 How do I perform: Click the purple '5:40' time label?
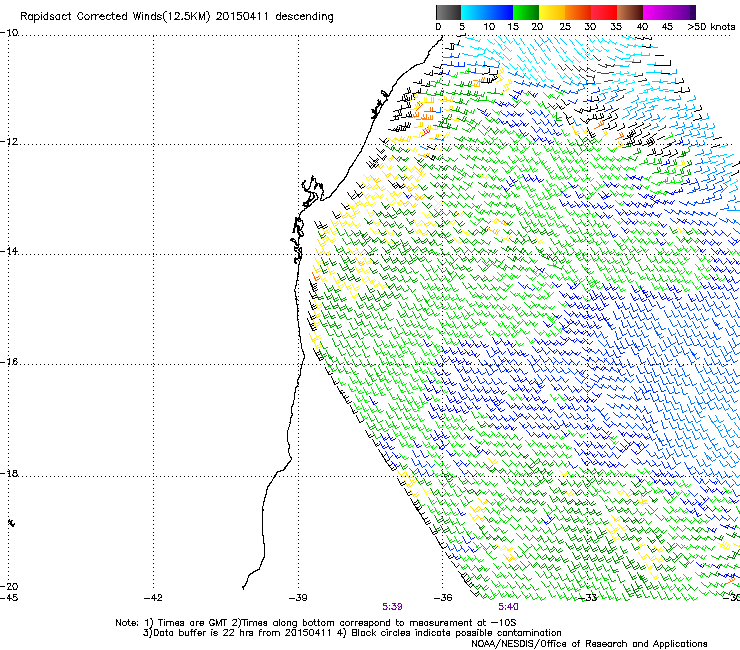pos(508,607)
